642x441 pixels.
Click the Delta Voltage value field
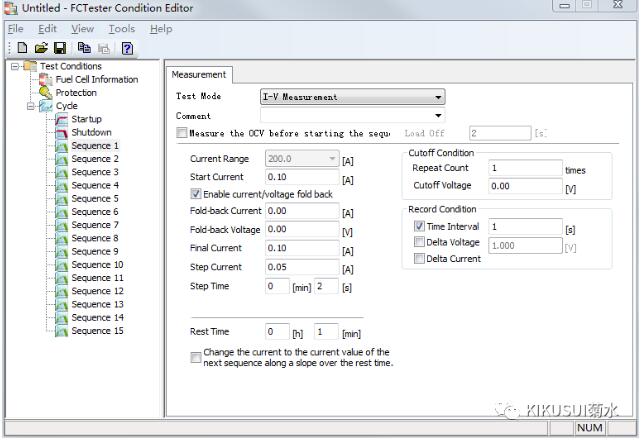click(525, 245)
